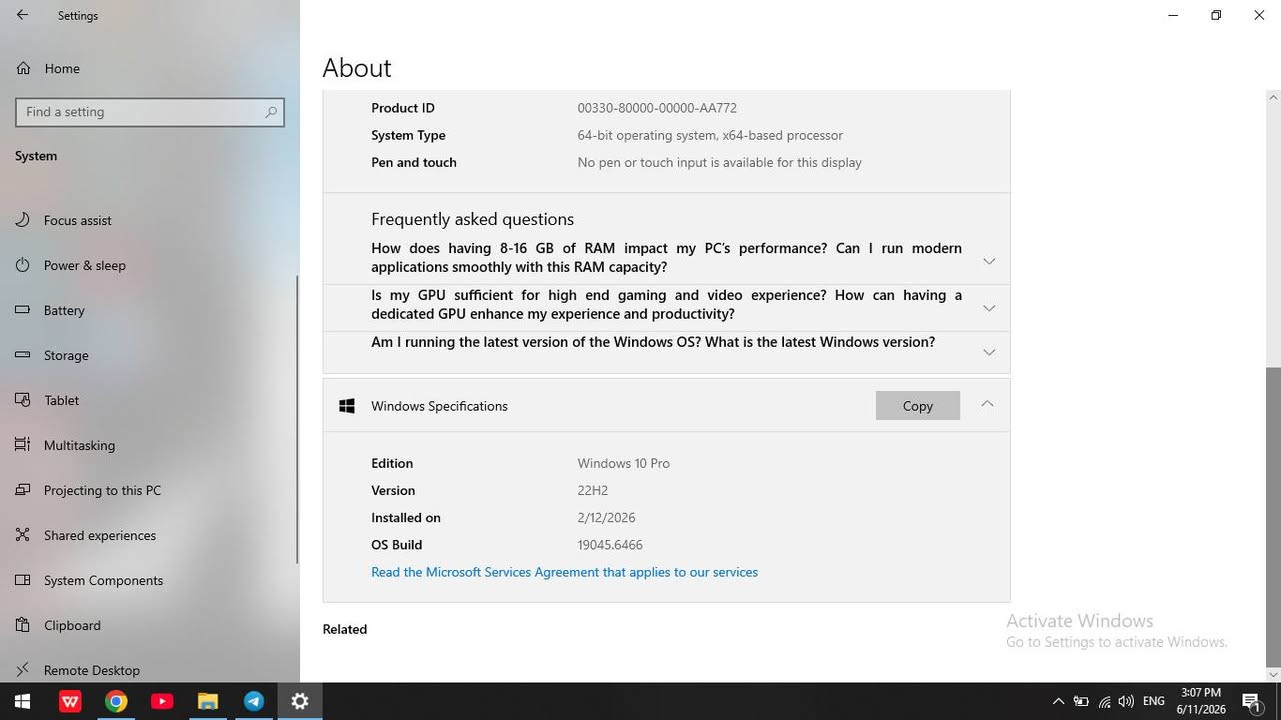Click the About page vertical scrollbar thumb
The height and width of the screenshot is (720, 1281).
(x=1273, y=516)
